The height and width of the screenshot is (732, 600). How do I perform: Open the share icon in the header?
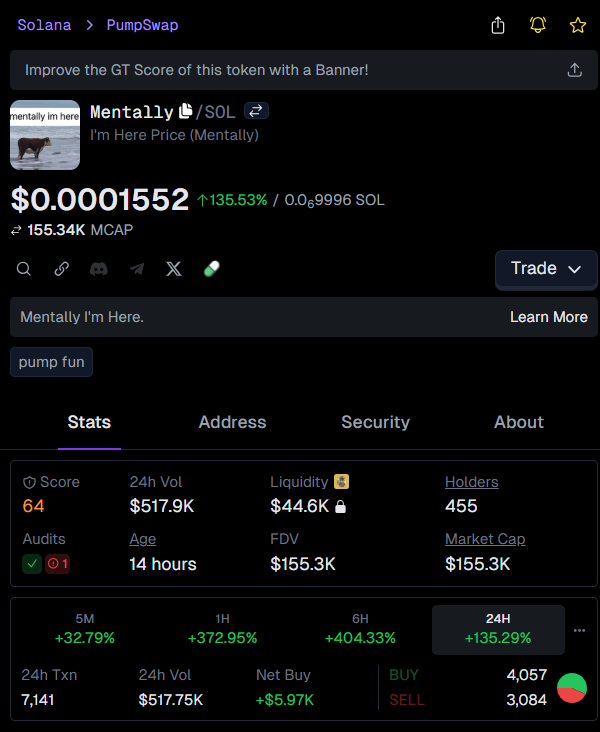[x=498, y=25]
